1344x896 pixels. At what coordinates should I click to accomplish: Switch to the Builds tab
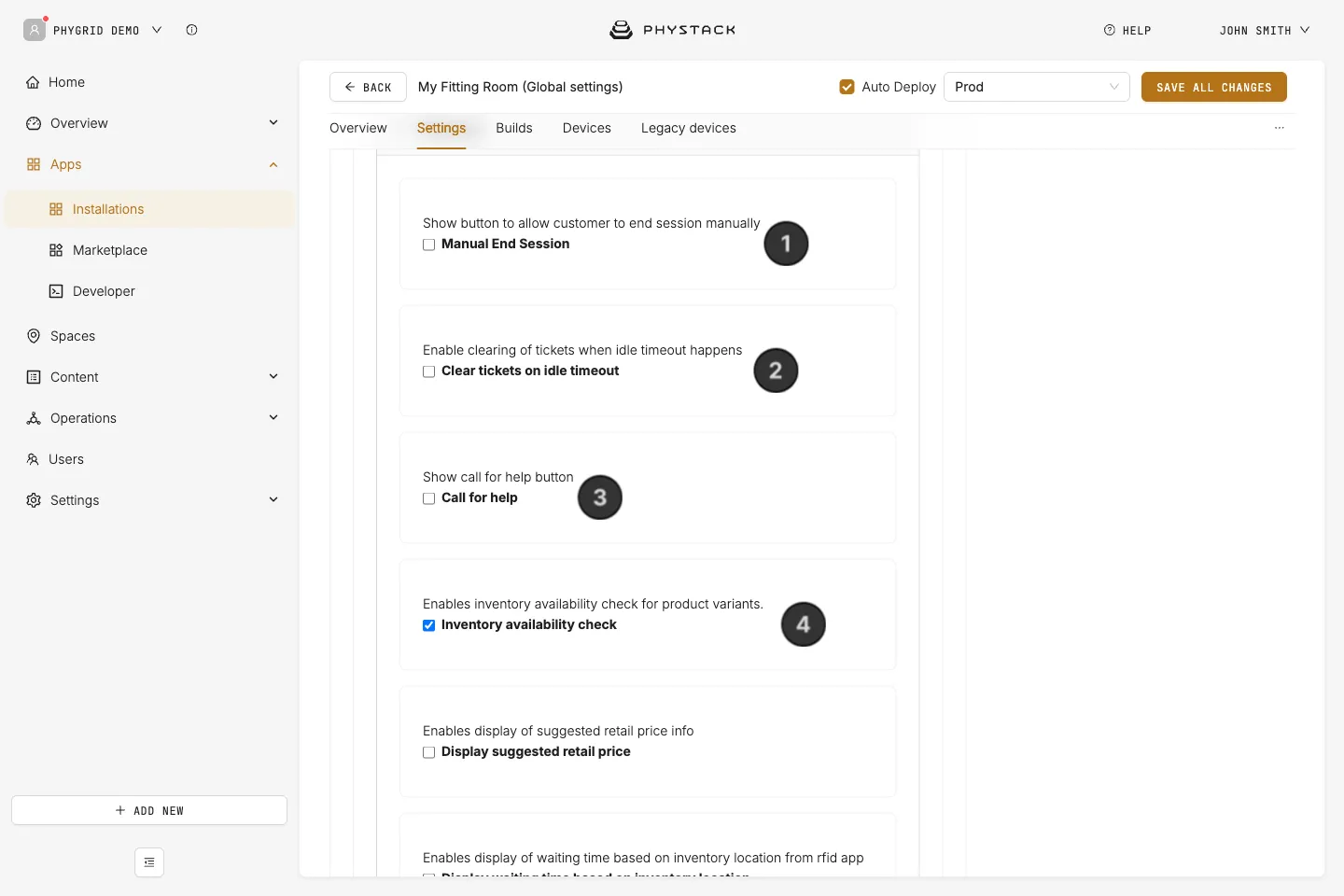pos(514,128)
